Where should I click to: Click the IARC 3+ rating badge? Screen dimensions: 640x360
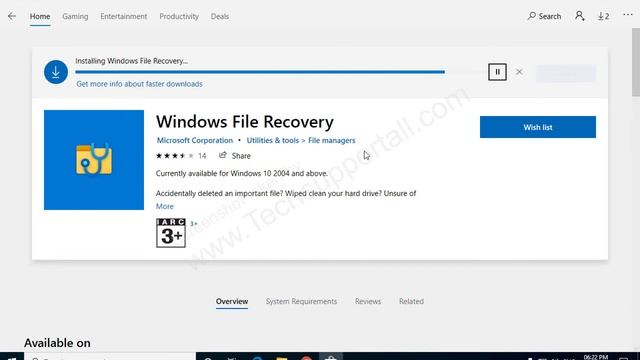coord(171,233)
